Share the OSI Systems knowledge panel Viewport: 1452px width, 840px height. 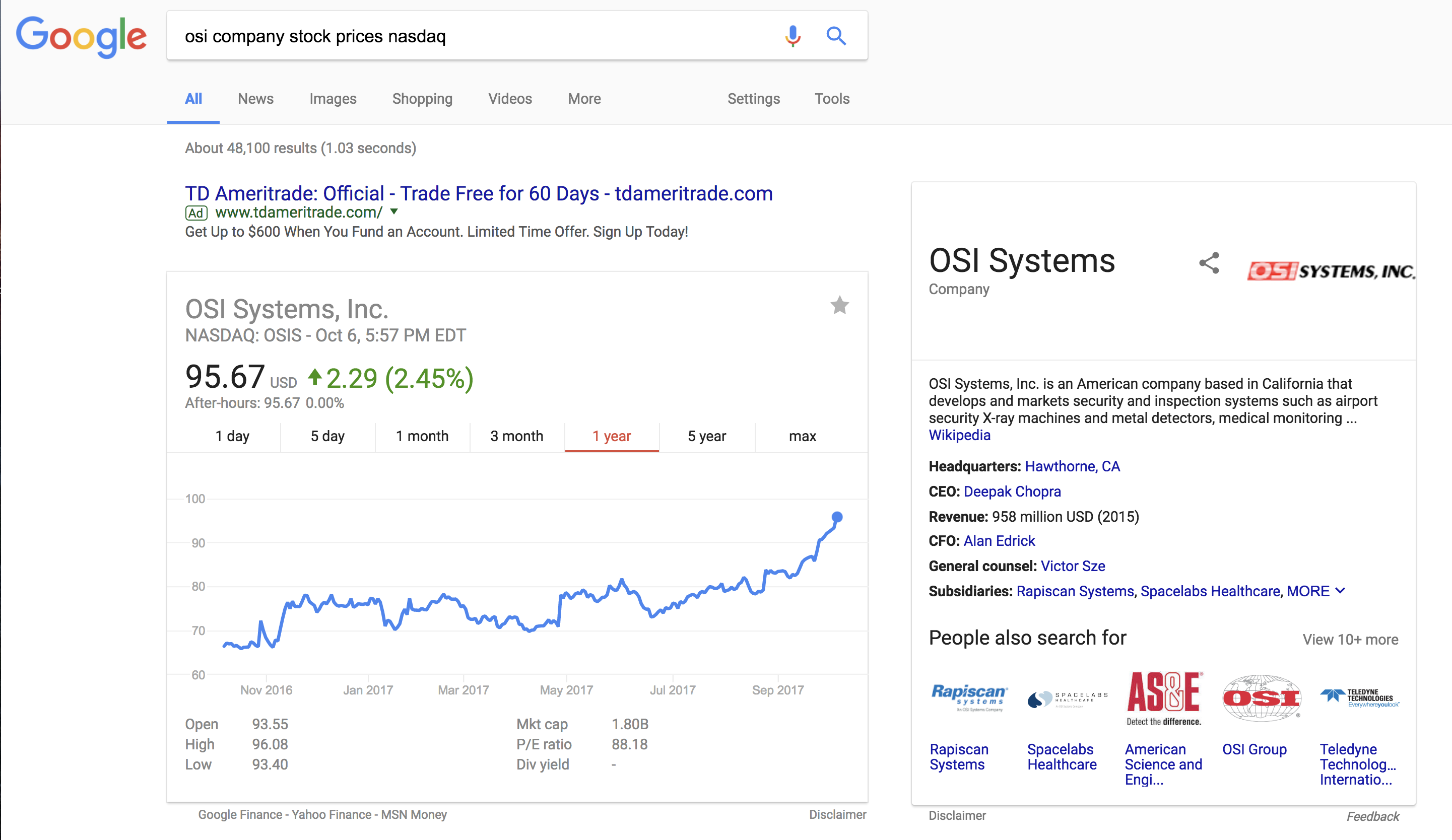(1209, 263)
